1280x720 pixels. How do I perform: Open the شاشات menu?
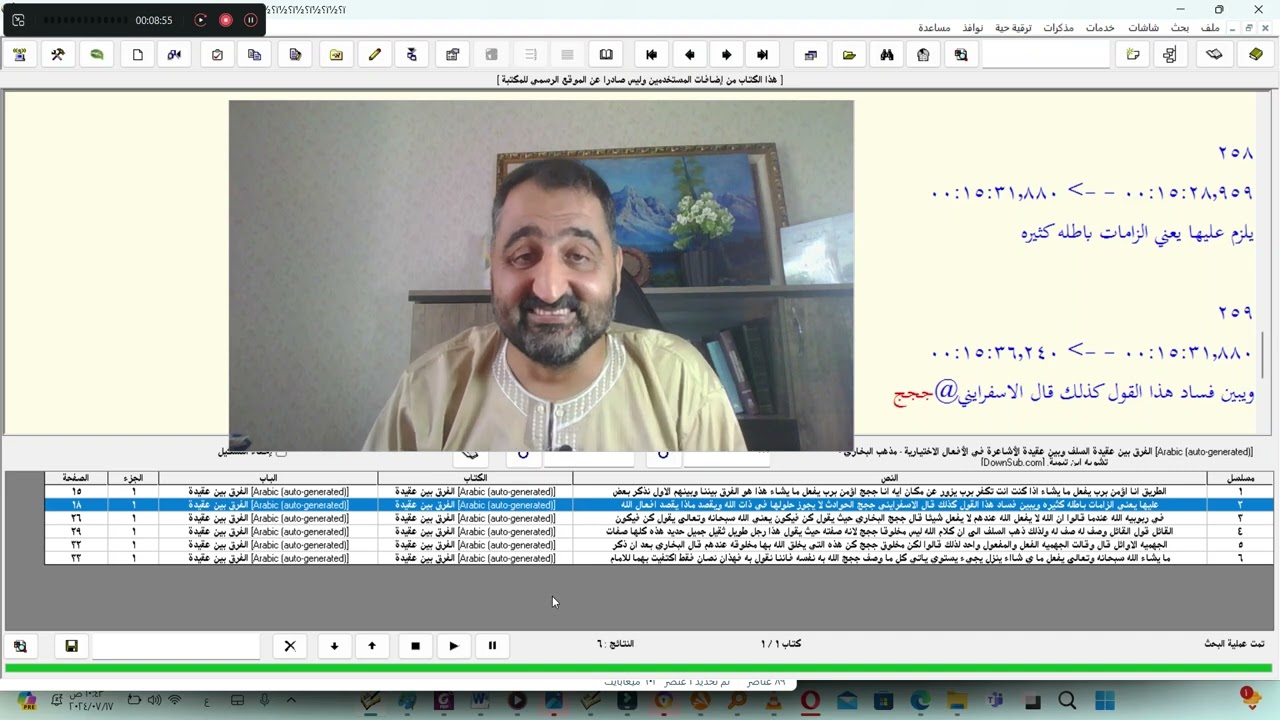(1143, 28)
